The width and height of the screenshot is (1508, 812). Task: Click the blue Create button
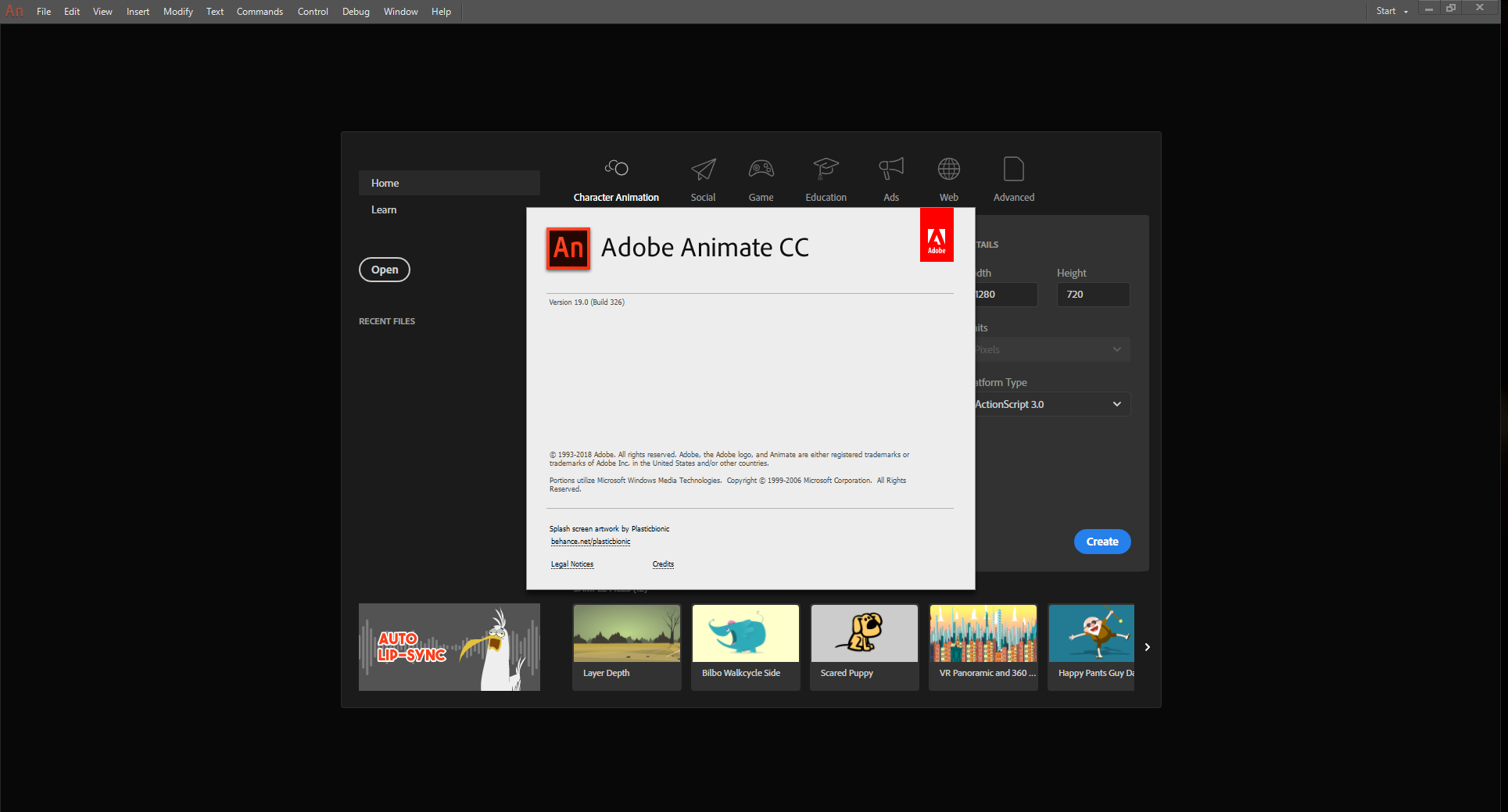coord(1101,542)
